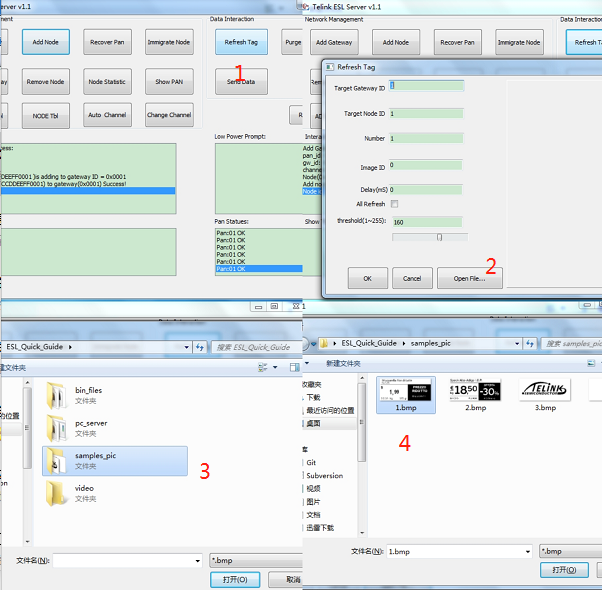Click the threshold(1~255) value field
602x590 pixels.
427,222
